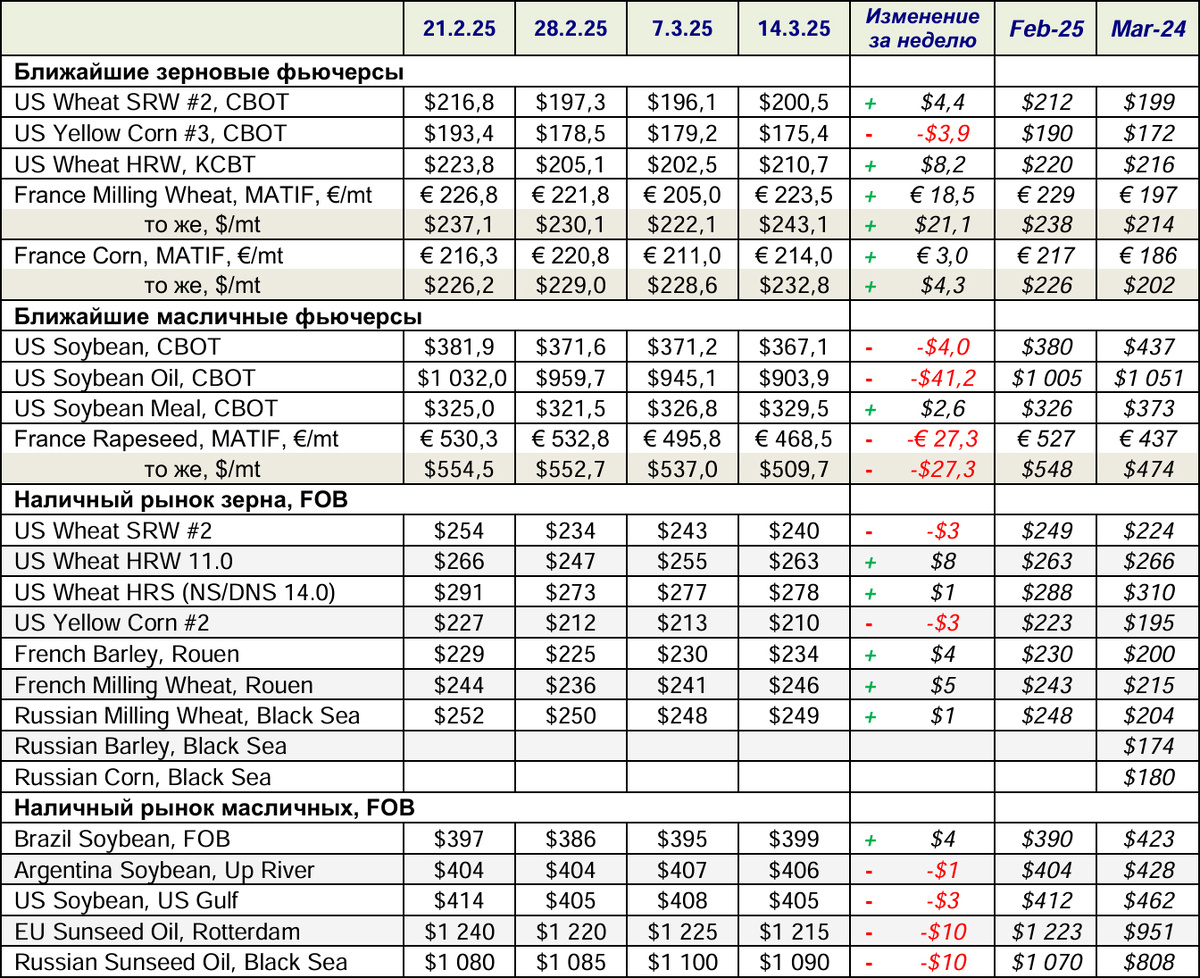Select the Russian Corn, Black Sea label

point(143,777)
